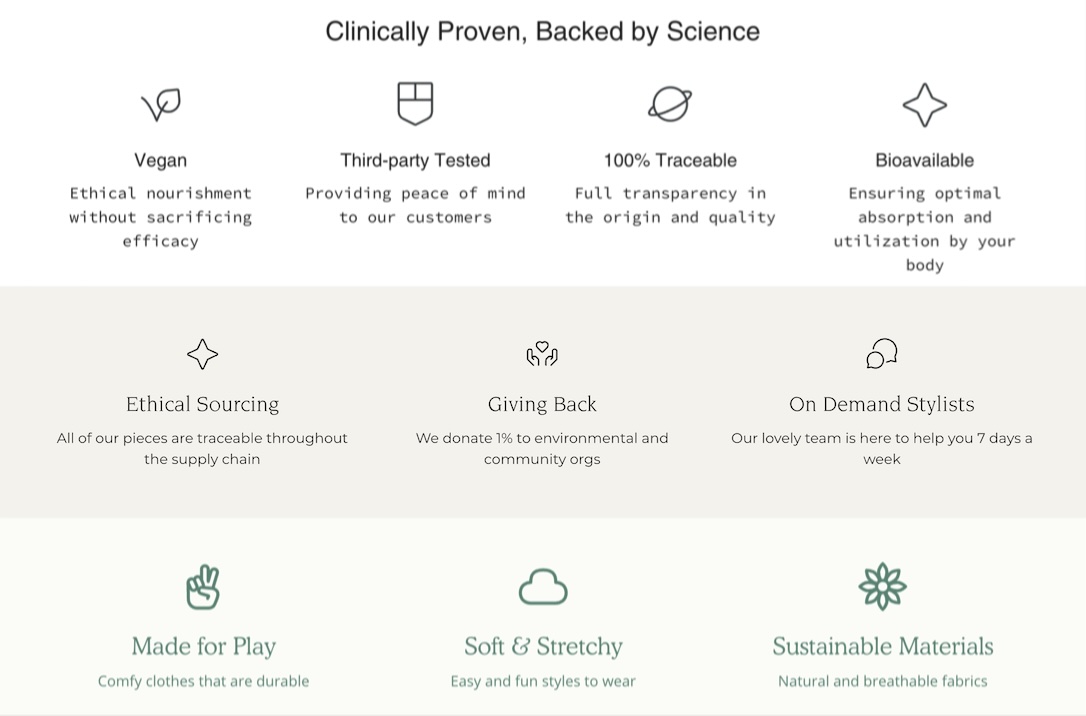Image resolution: width=1086 pixels, height=716 pixels.
Task: Select the hands-with-heart Giving Back icon
Action: click(542, 354)
